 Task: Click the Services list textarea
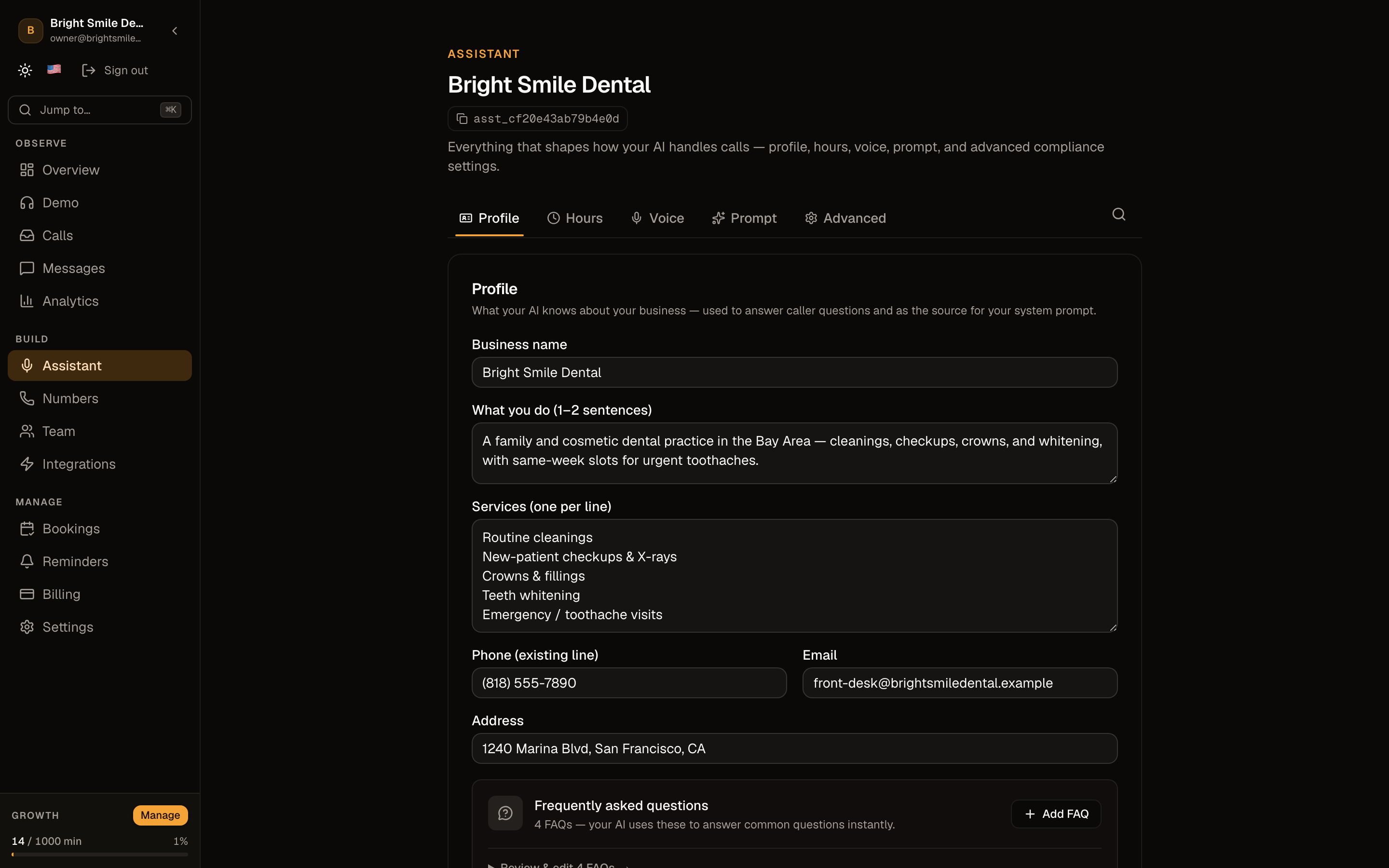[794, 576]
